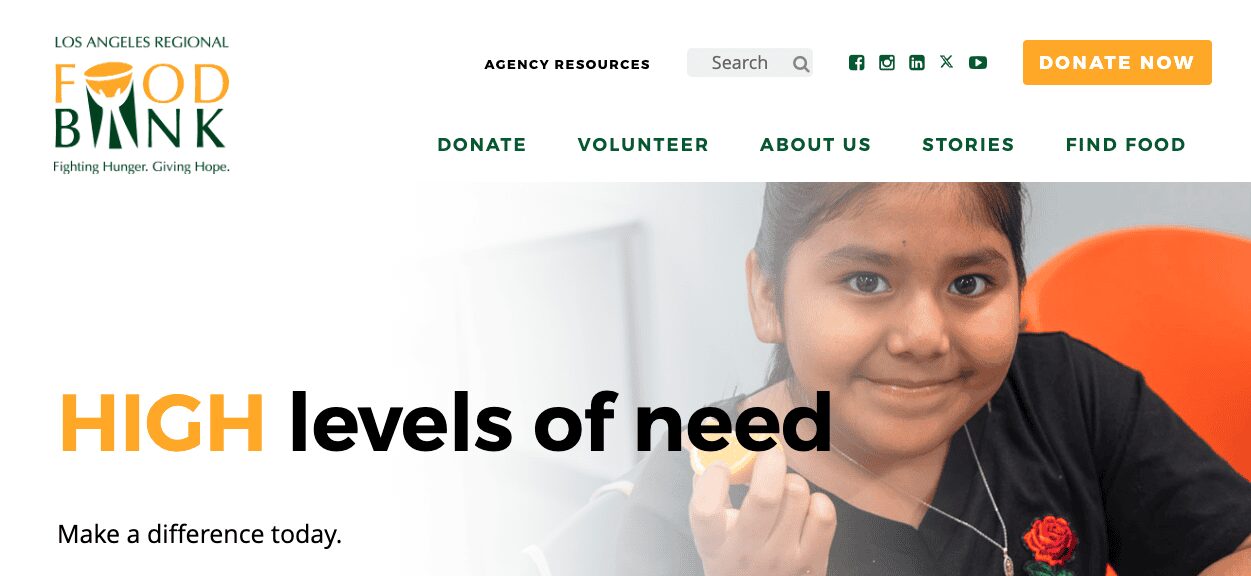This screenshot has height=576, width=1251.
Task: Open the Donate navigation menu
Action: (x=482, y=145)
